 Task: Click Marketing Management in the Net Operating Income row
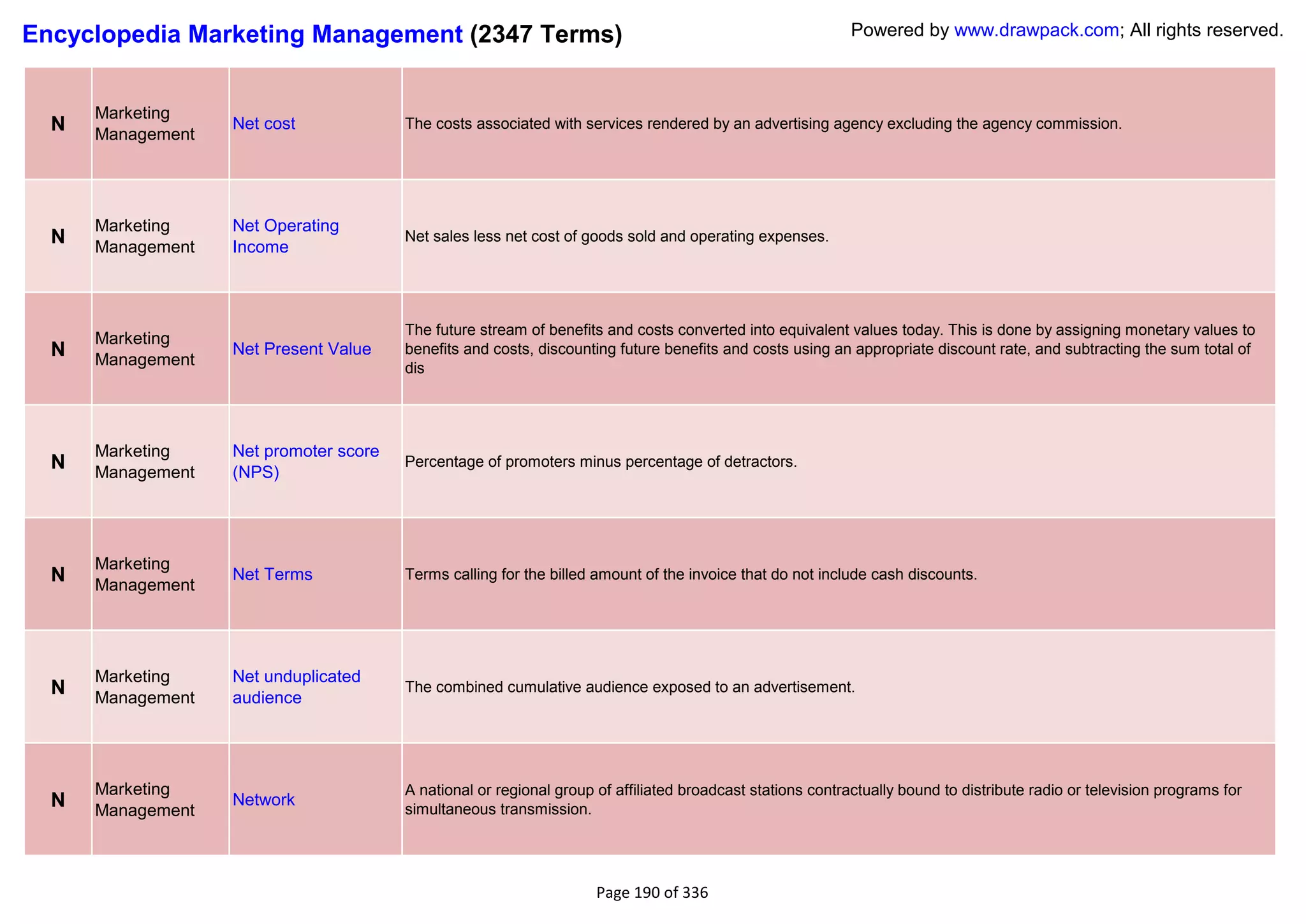pos(145,236)
